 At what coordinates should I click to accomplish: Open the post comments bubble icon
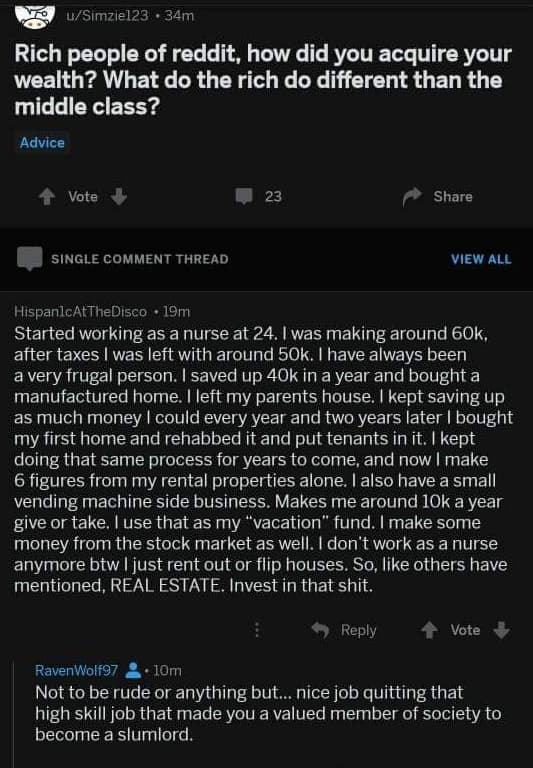(244, 196)
